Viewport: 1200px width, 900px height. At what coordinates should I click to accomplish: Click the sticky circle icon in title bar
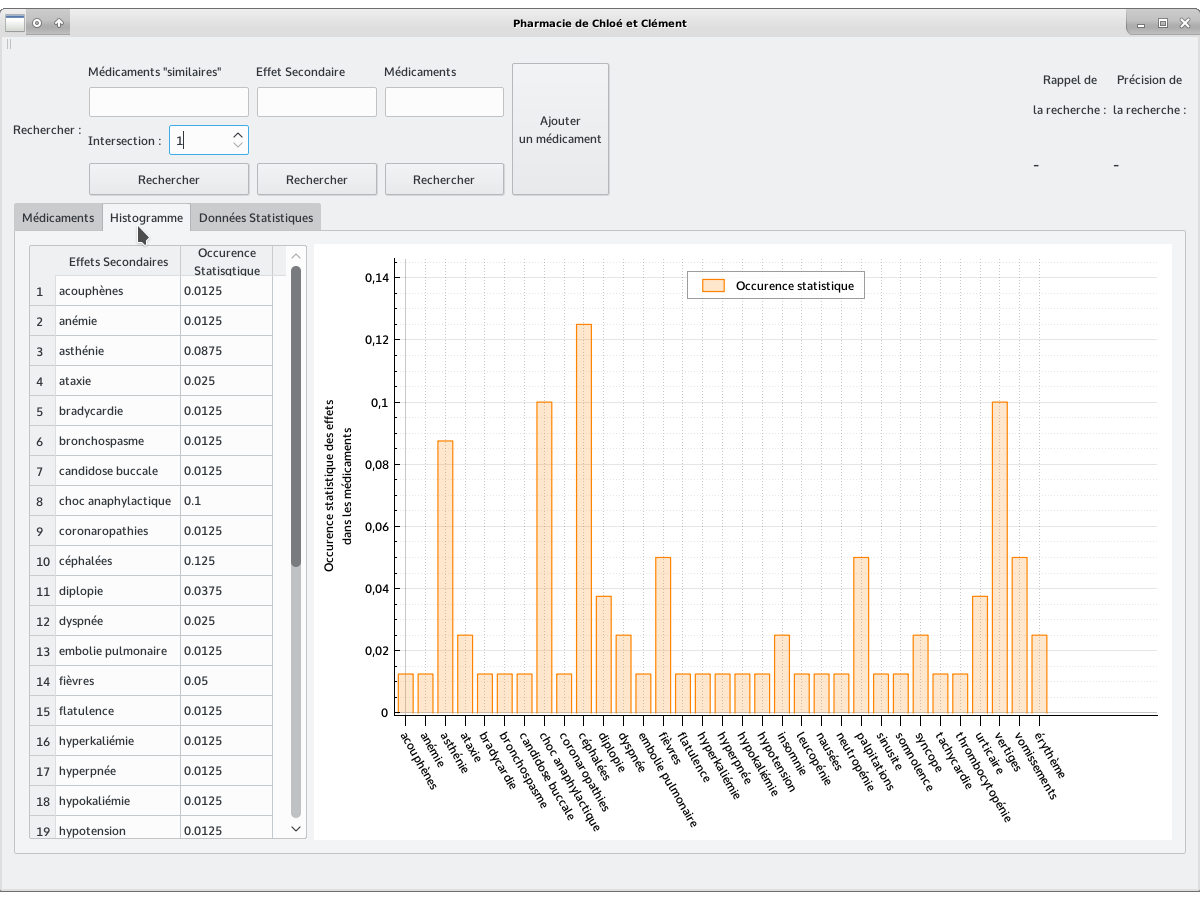point(37,22)
